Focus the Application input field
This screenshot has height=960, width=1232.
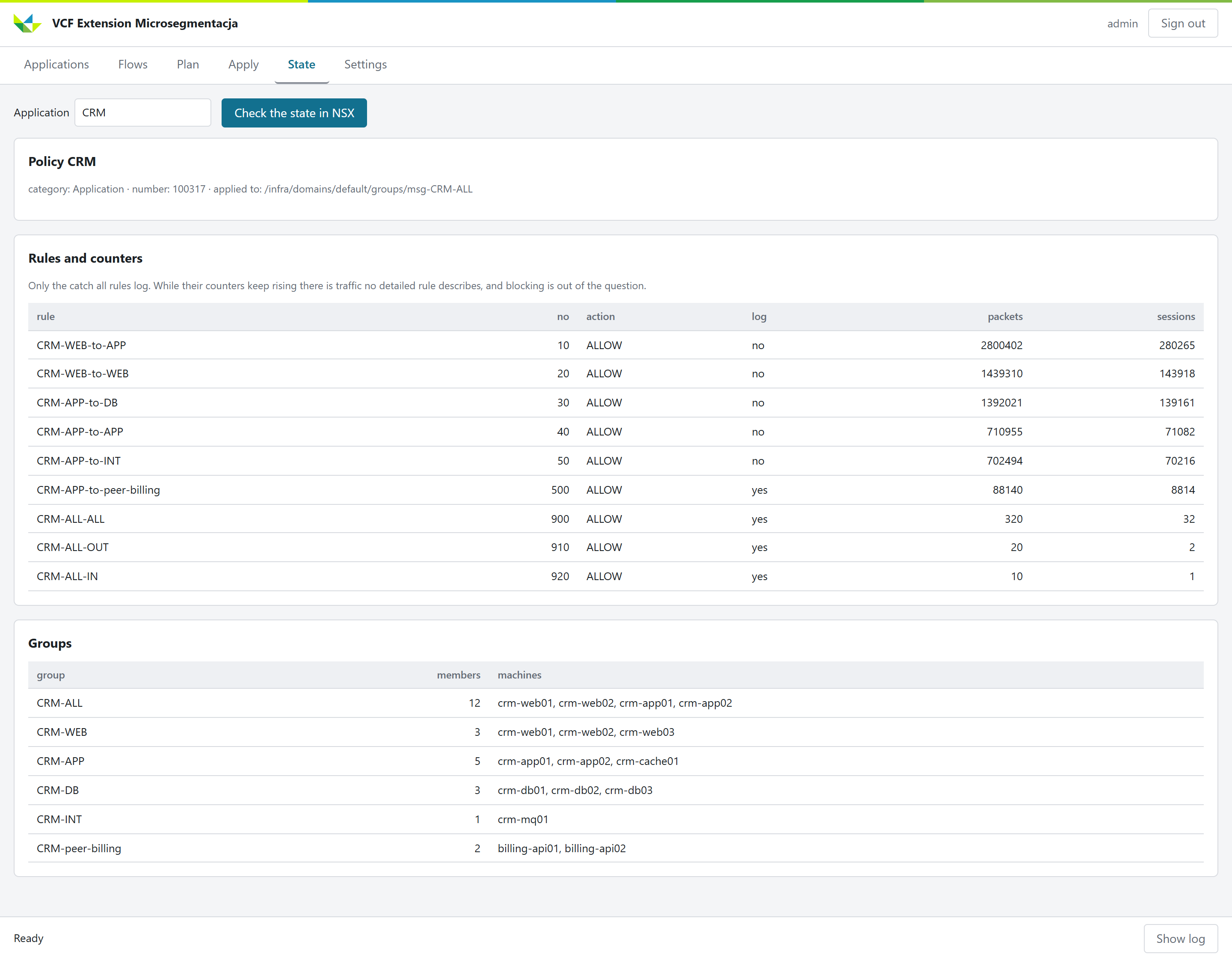pos(143,113)
